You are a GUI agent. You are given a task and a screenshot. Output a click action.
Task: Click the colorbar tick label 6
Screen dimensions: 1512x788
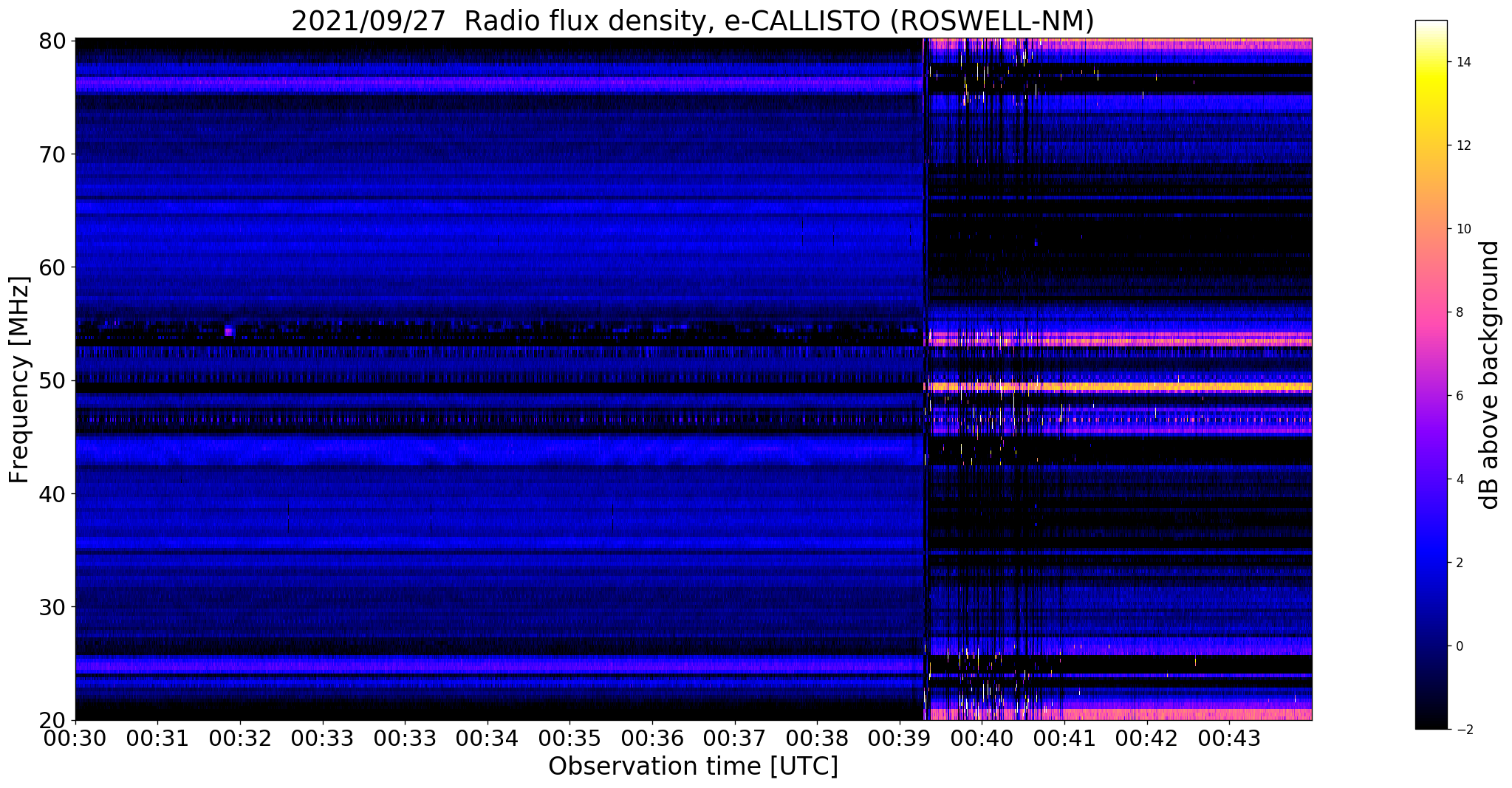point(1460,396)
